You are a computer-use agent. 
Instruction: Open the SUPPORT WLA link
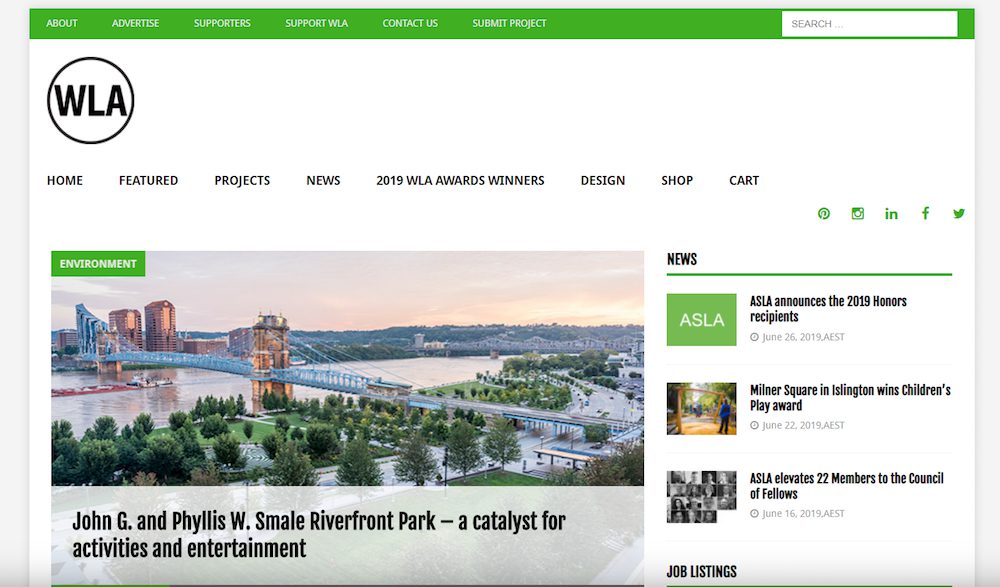316,23
